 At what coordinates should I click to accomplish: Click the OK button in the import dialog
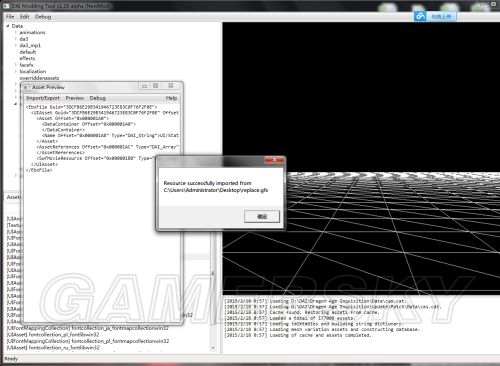coord(262,217)
